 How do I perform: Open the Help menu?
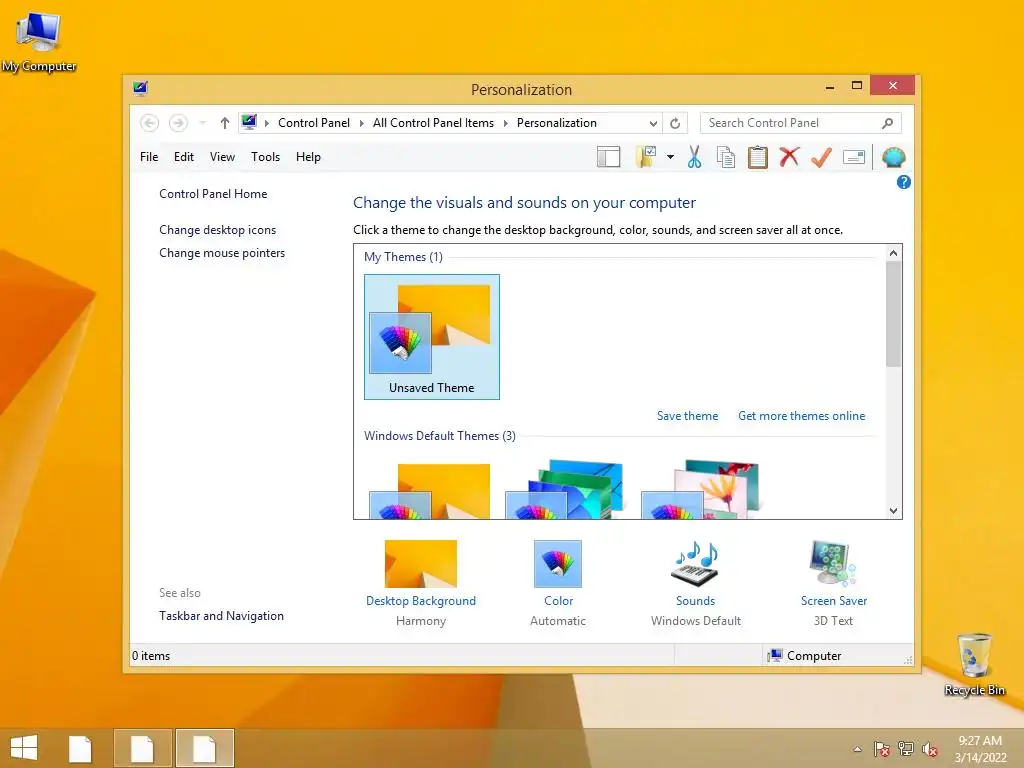(308, 157)
